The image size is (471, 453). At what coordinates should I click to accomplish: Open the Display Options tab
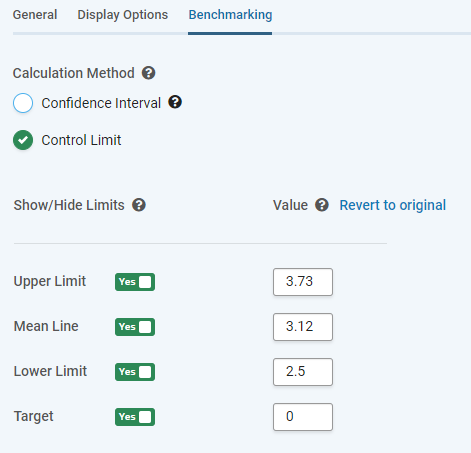[123, 15]
